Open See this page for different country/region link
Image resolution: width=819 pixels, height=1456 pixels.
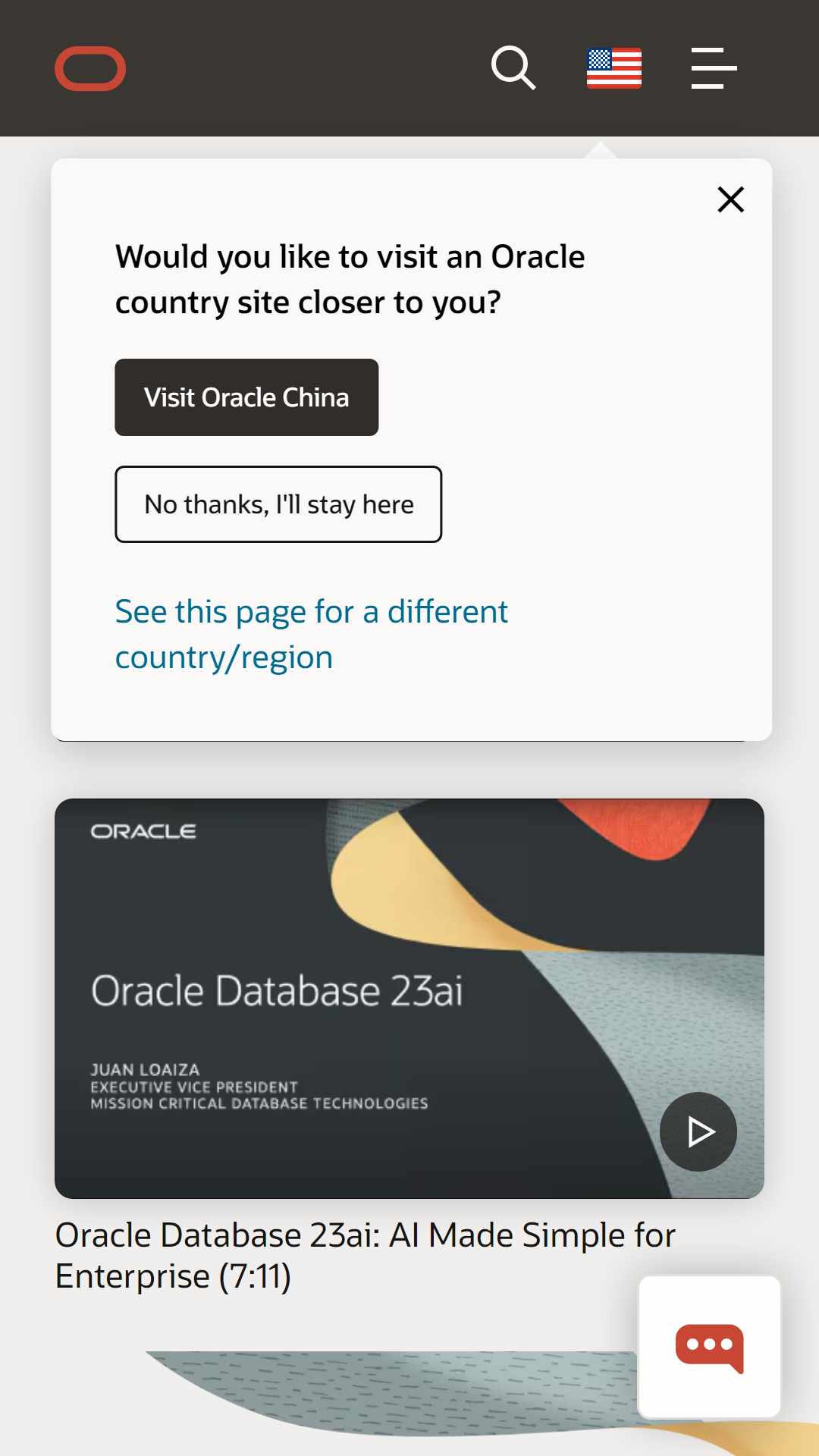[311, 634]
